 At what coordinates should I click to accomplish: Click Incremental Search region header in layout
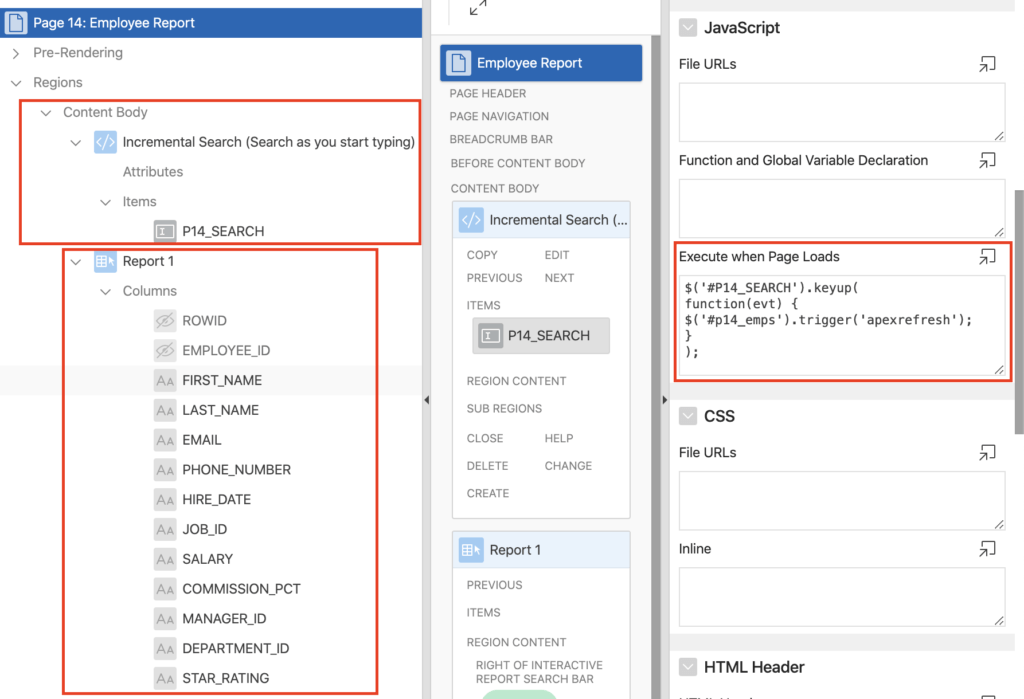pos(541,219)
